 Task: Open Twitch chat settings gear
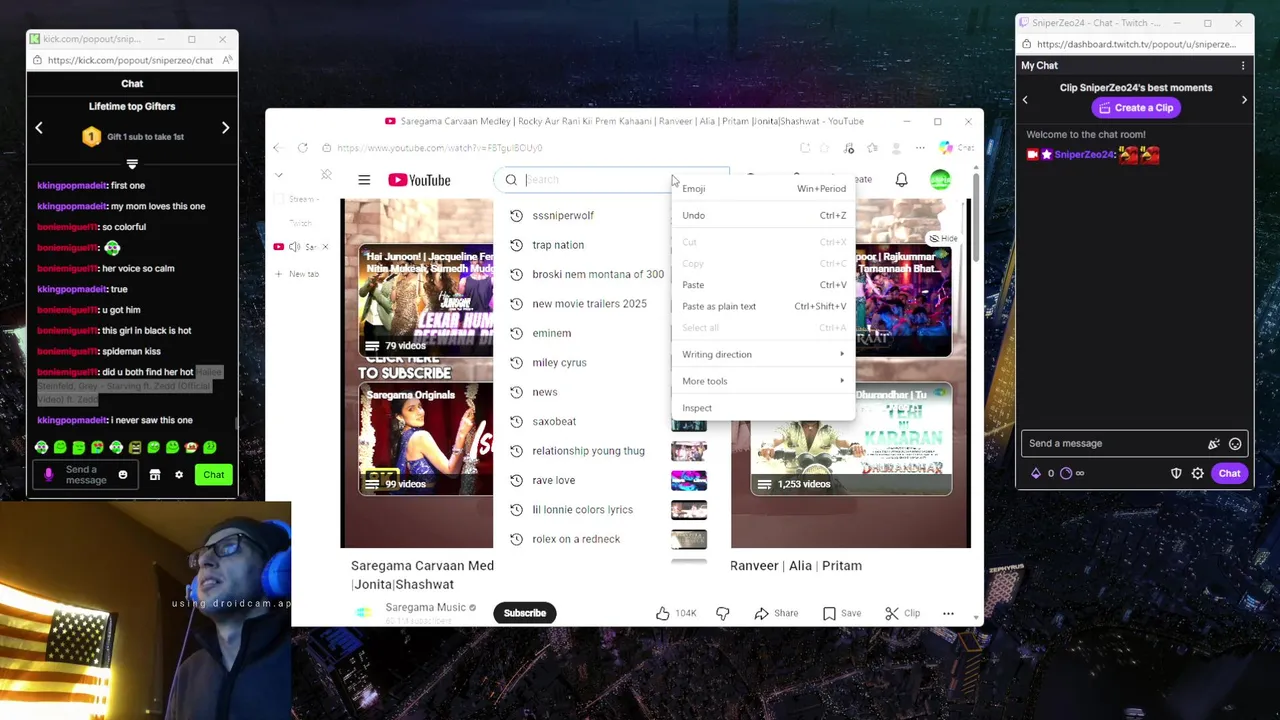pos(1198,474)
